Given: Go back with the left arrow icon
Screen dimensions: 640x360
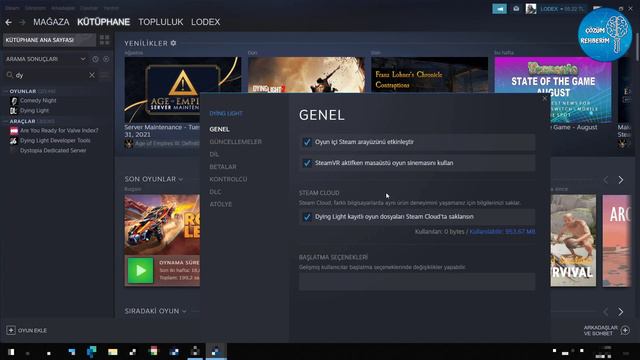Looking at the screenshot, I should tap(9, 22).
